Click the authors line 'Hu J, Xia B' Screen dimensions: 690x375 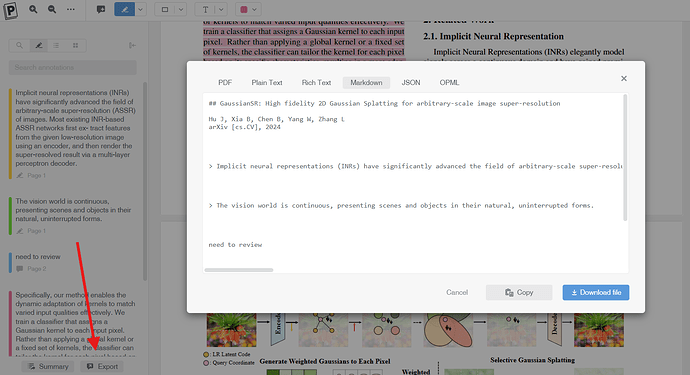point(276,119)
